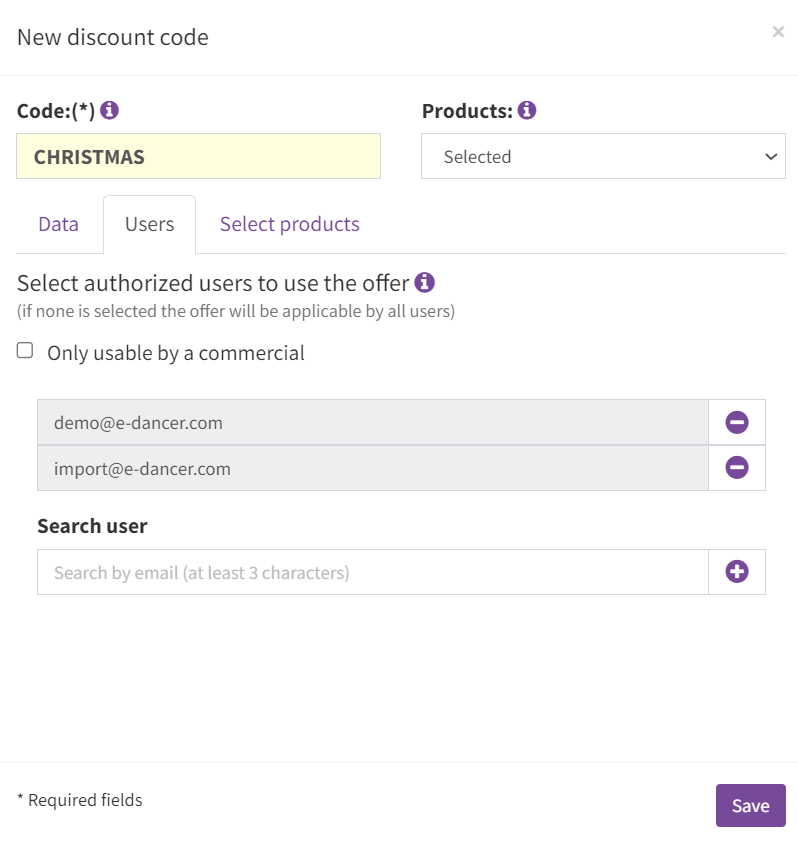
Task: Focus the CHRISTMAS code input field
Action: 199,156
